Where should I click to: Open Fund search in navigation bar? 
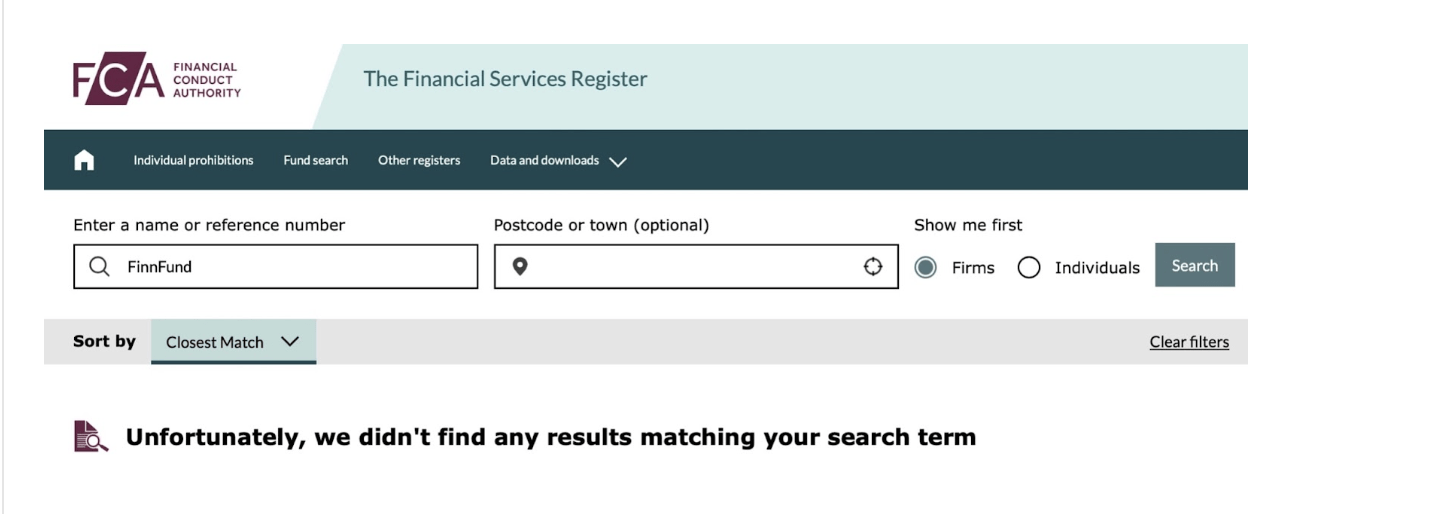tap(316, 160)
